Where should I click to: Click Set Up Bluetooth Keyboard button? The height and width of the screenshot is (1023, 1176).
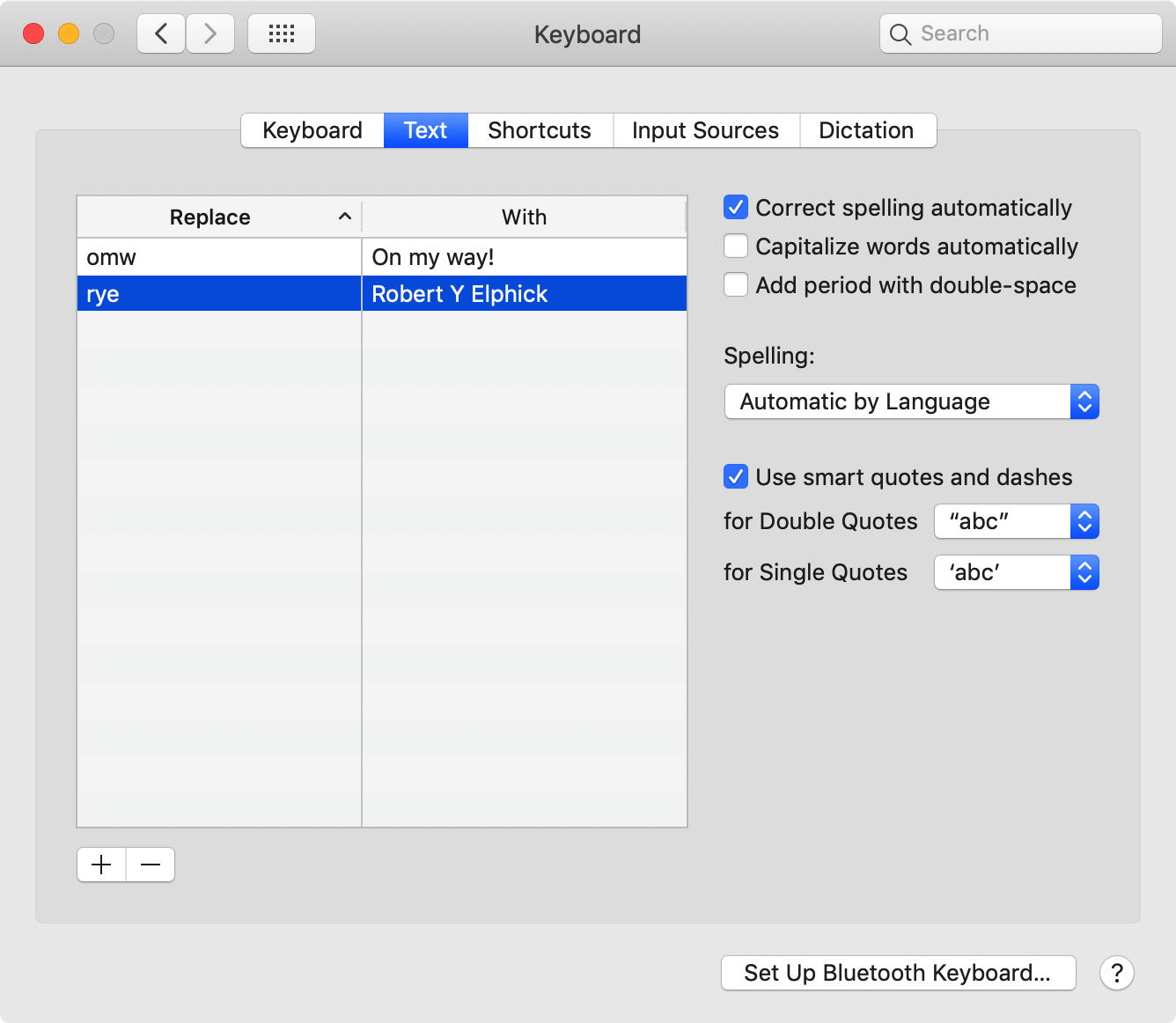click(x=898, y=973)
